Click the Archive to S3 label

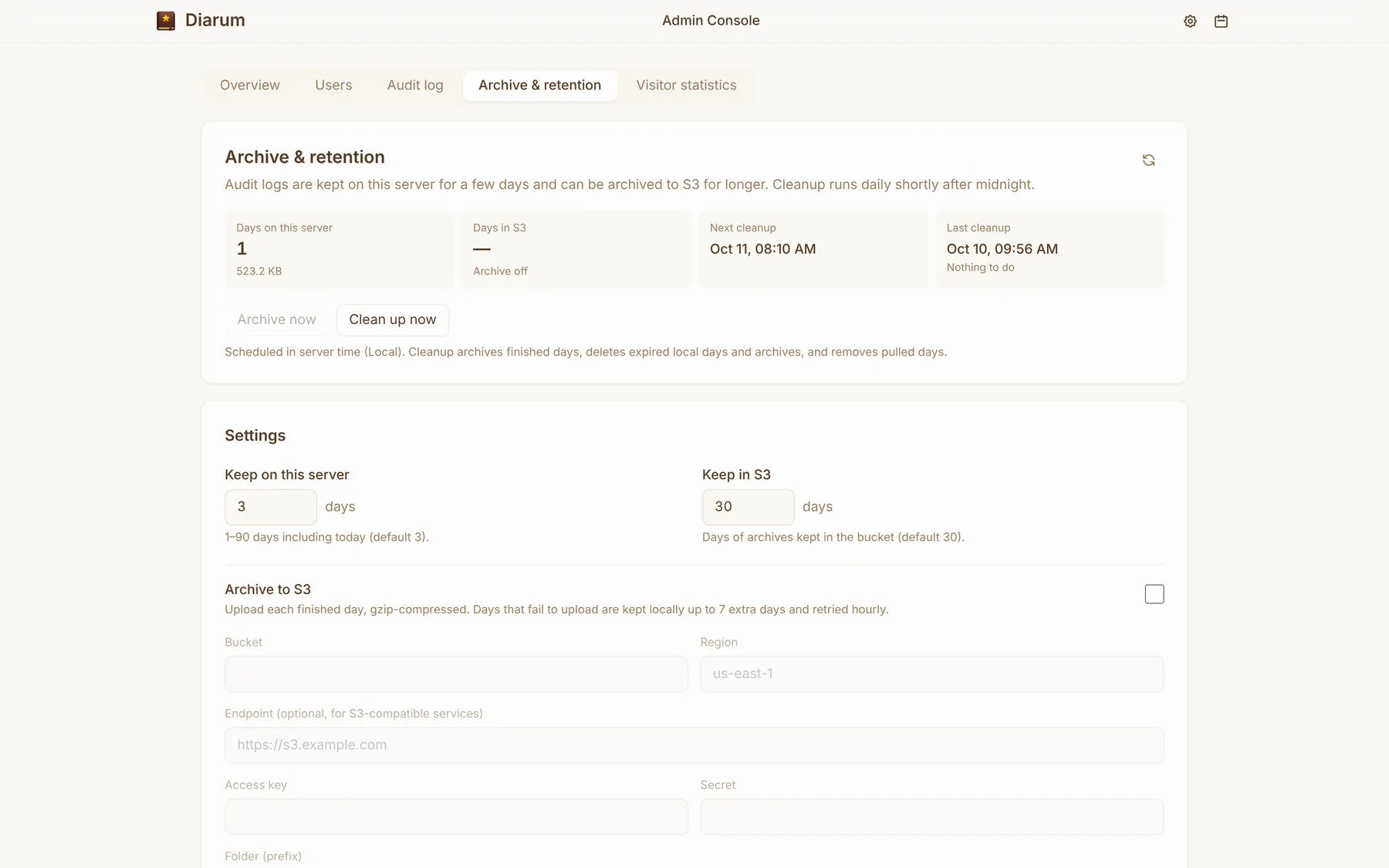point(268,589)
